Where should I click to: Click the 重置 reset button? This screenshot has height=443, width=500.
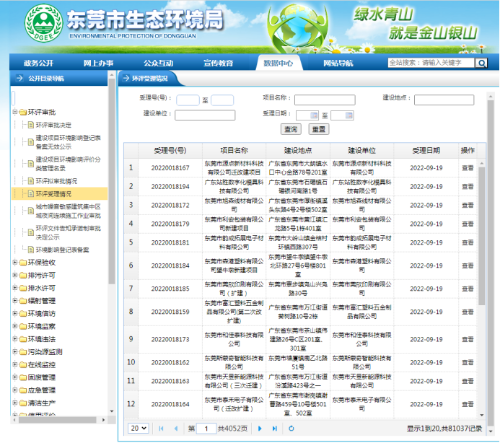319,129
